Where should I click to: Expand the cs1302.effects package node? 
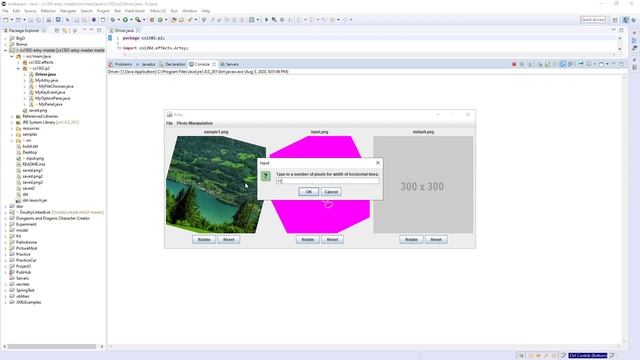18,62
